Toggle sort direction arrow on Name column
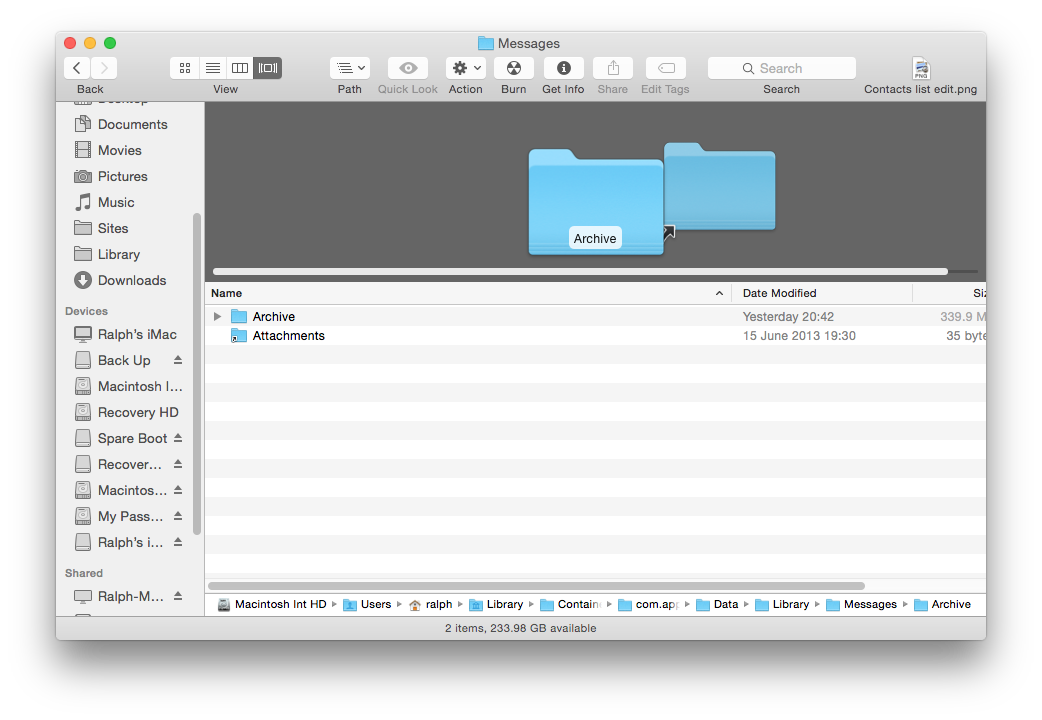Screen dimensions: 1042x720 coord(719,293)
